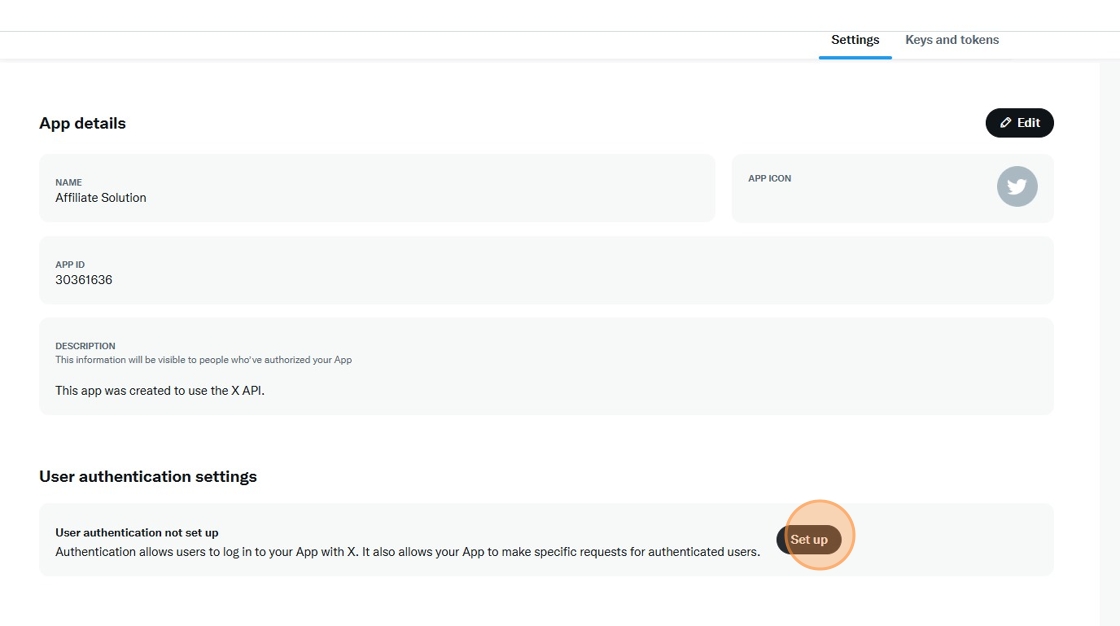1120x626 pixels.
Task: Click the description text about X API
Action: (160, 391)
